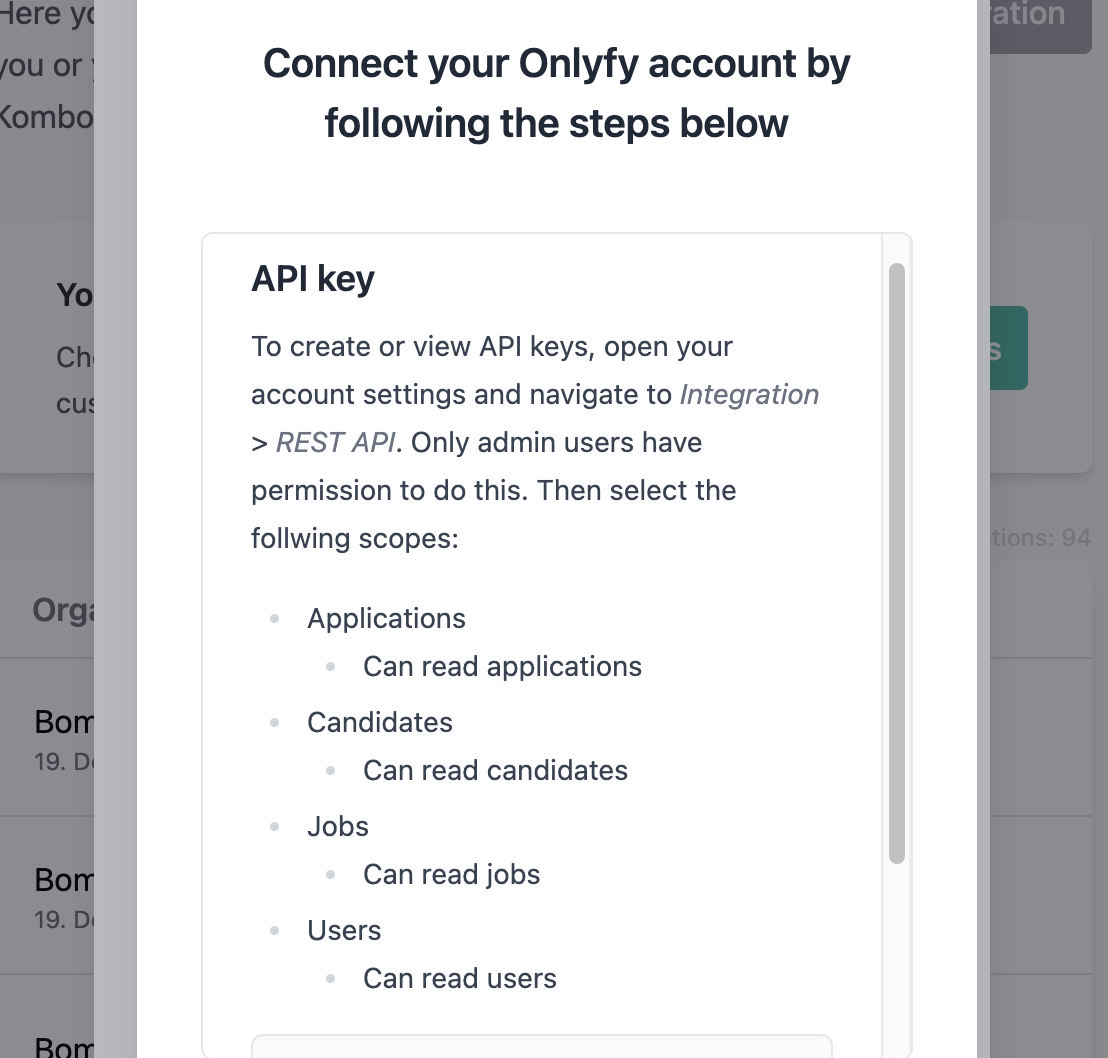Click the scrollbar thumb in instructions box
This screenshot has height=1058, width=1108.
[897, 562]
